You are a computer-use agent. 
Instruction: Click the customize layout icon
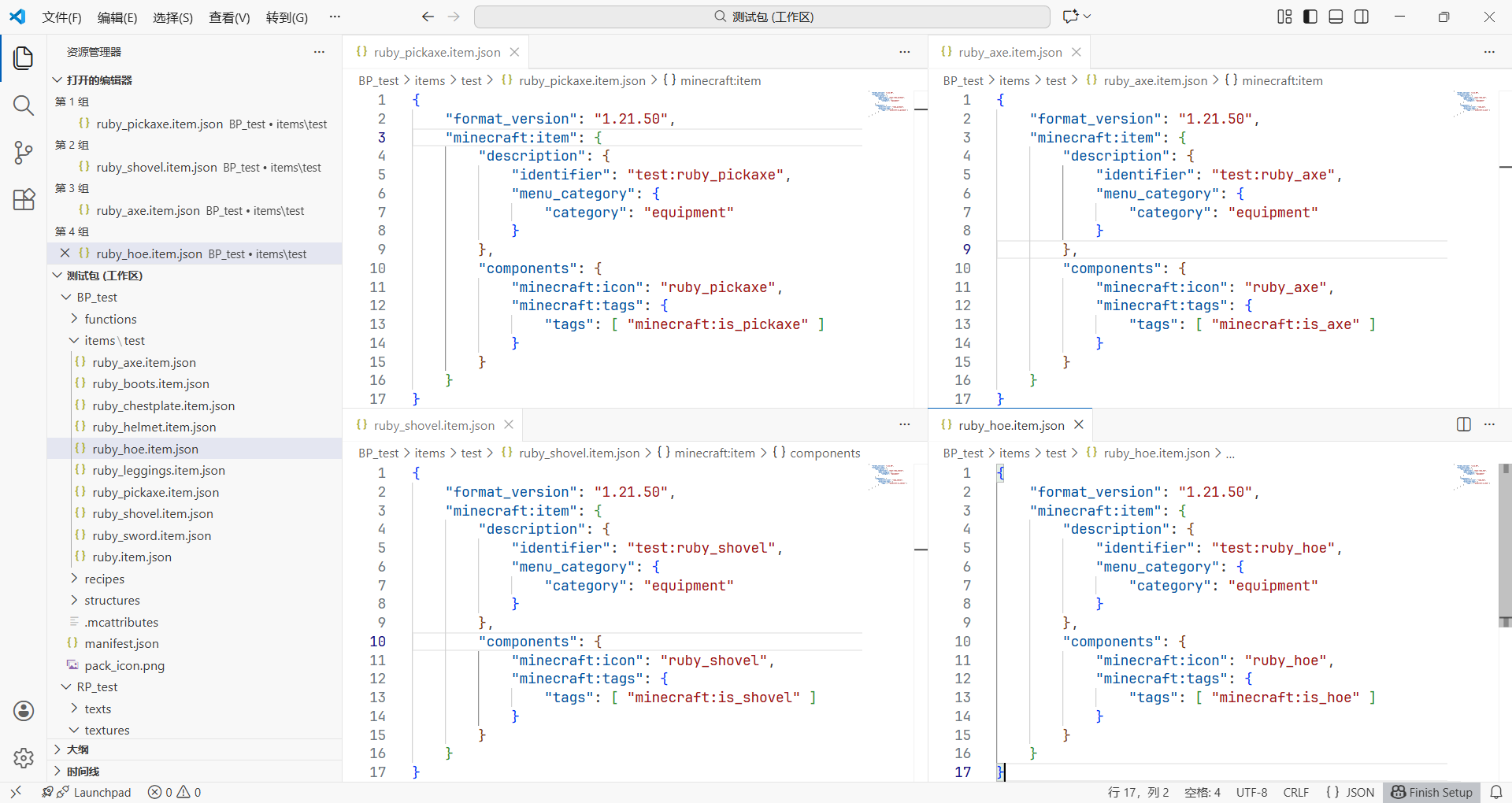coord(1284,17)
